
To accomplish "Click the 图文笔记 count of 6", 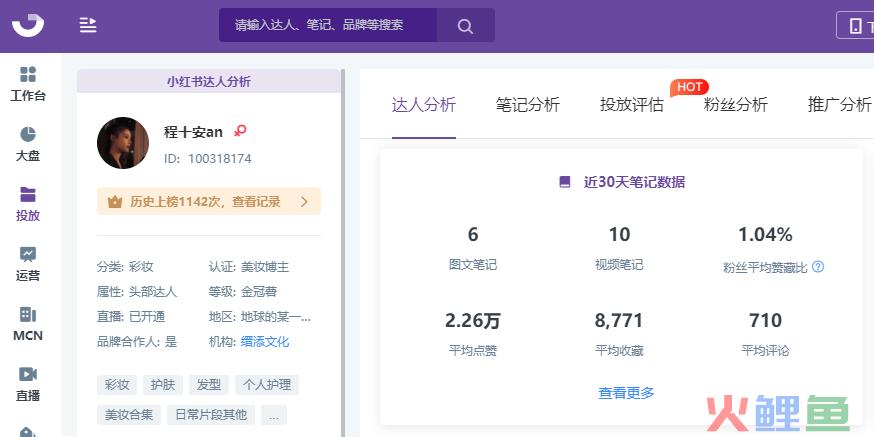I will (473, 235).
